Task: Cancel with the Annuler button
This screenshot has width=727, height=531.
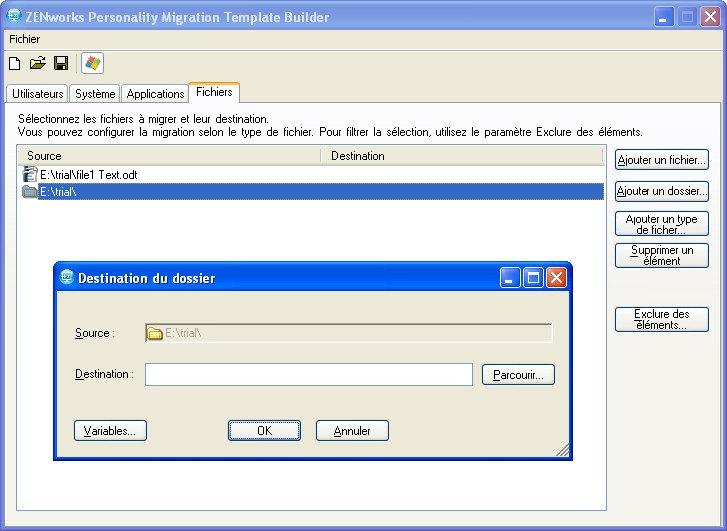Action: (352, 431)
